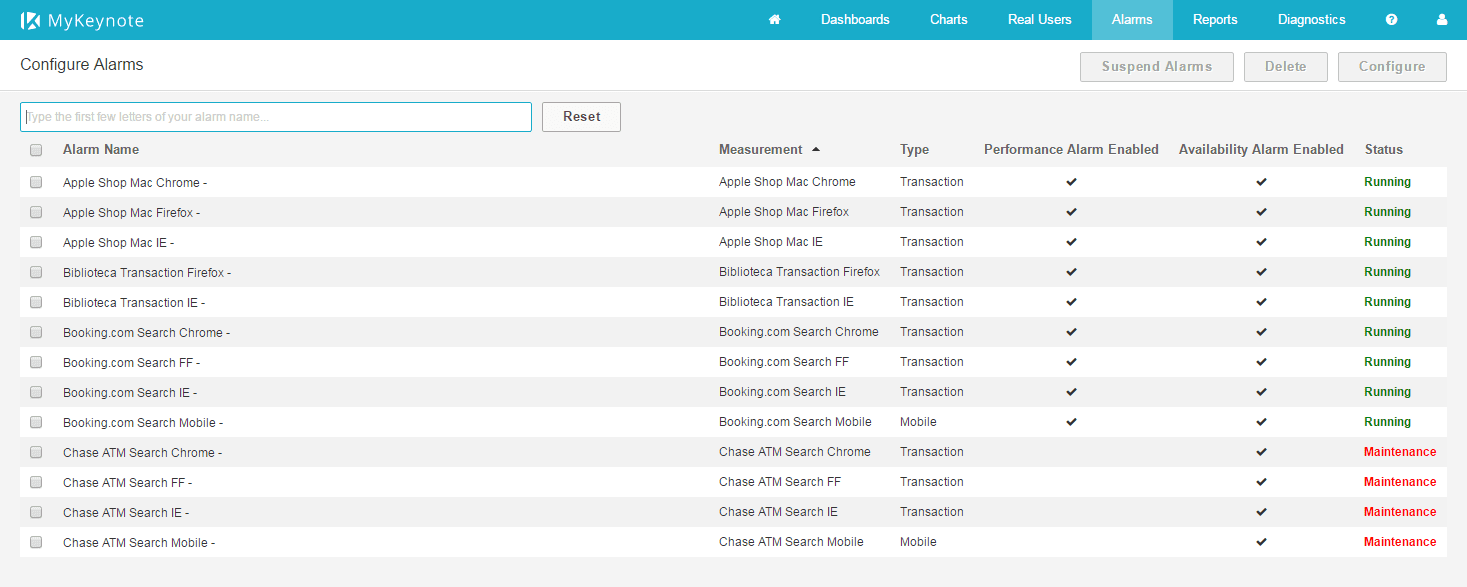Click Mobile type in Booking.com Search Mobile row
The width and height of the screenshot is (1467, 587).
pyautogui.click(x=918, y=422)
